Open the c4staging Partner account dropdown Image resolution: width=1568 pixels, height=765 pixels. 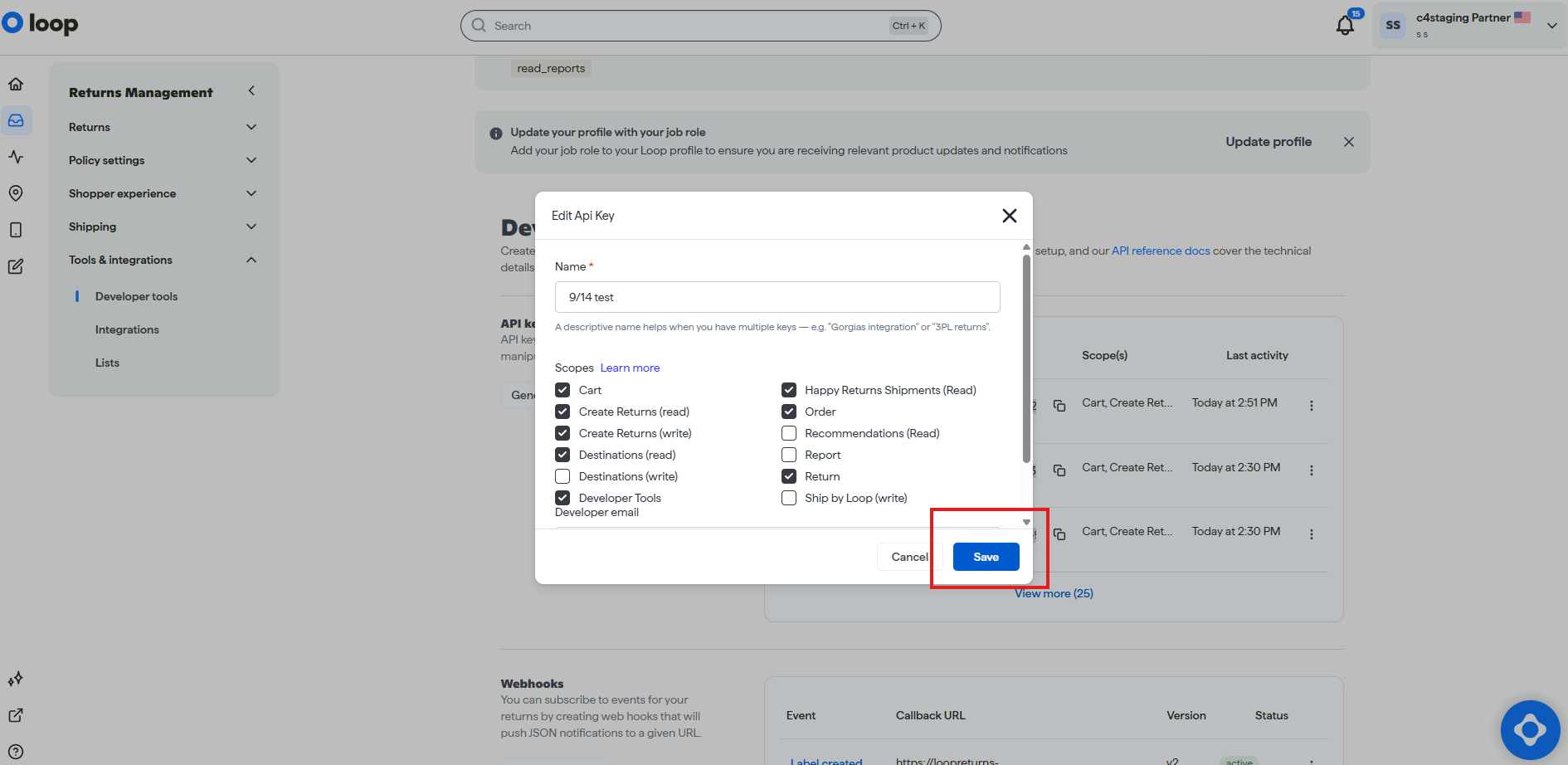pos(1469,26)
